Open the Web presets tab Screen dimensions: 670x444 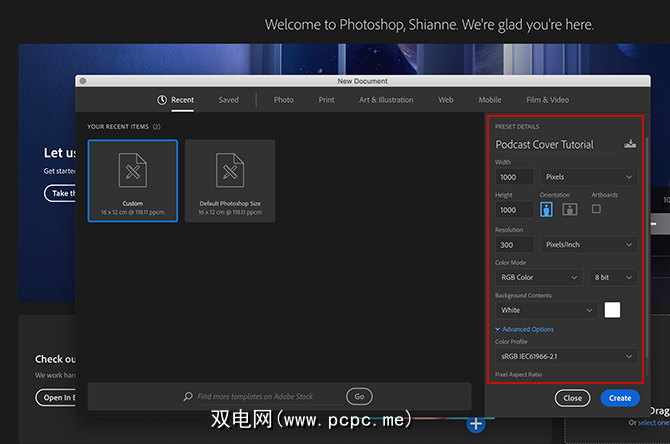coord(446,100)
